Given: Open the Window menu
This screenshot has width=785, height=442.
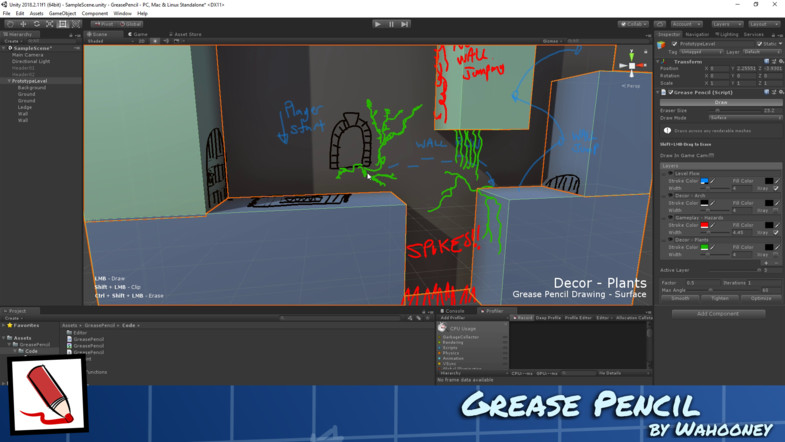Looking at the screenshot, I should pyautogui.click(x=122, y=14).
